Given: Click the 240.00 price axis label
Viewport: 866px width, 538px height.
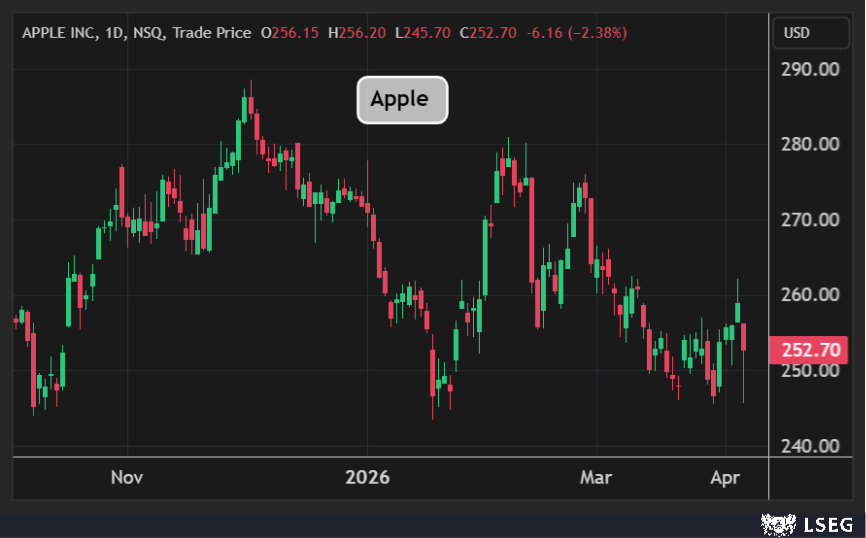Looking at the screenshot, I should point(809,446).
